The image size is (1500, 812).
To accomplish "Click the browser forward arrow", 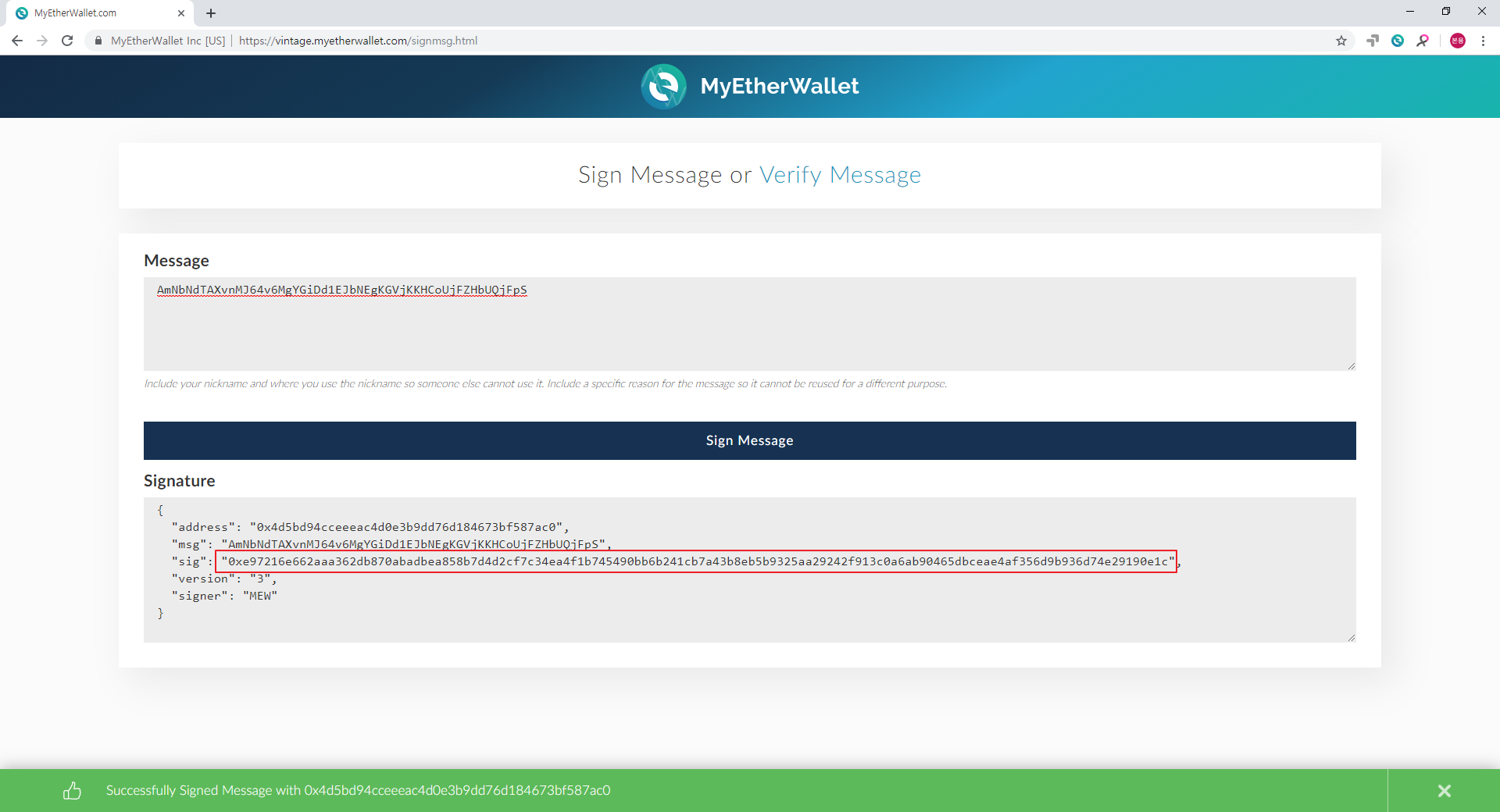I will click(x=42, y=41).
